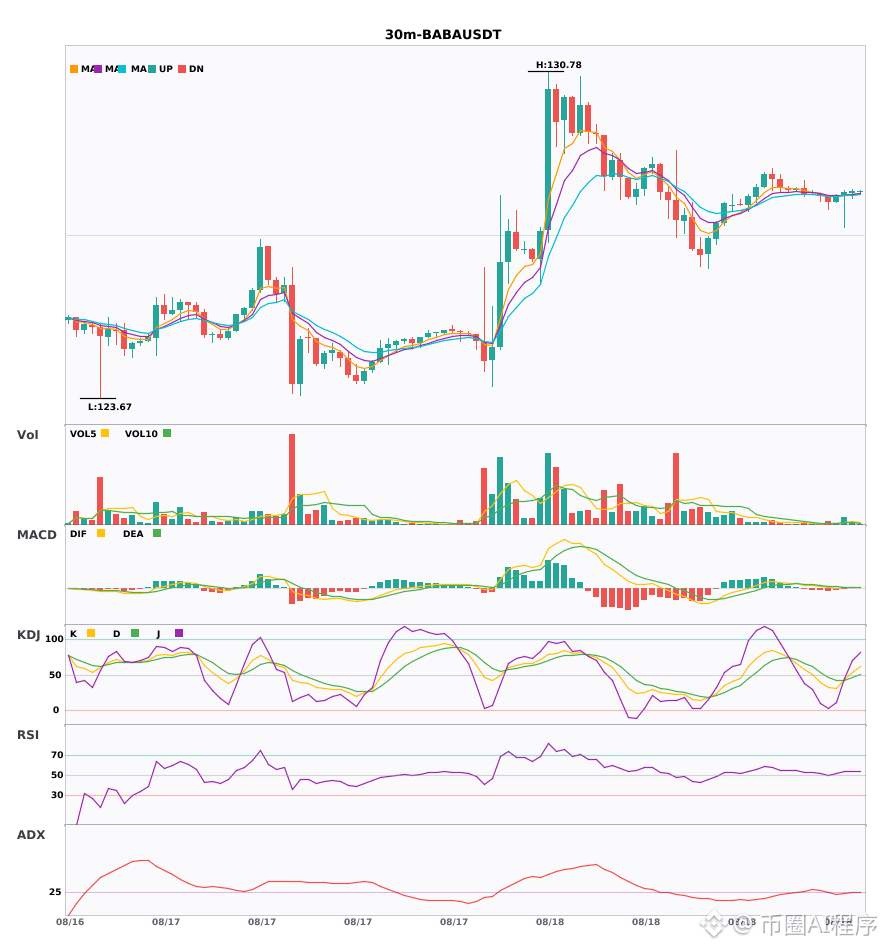Click the purple MA legend swatch

coord(98,69)
